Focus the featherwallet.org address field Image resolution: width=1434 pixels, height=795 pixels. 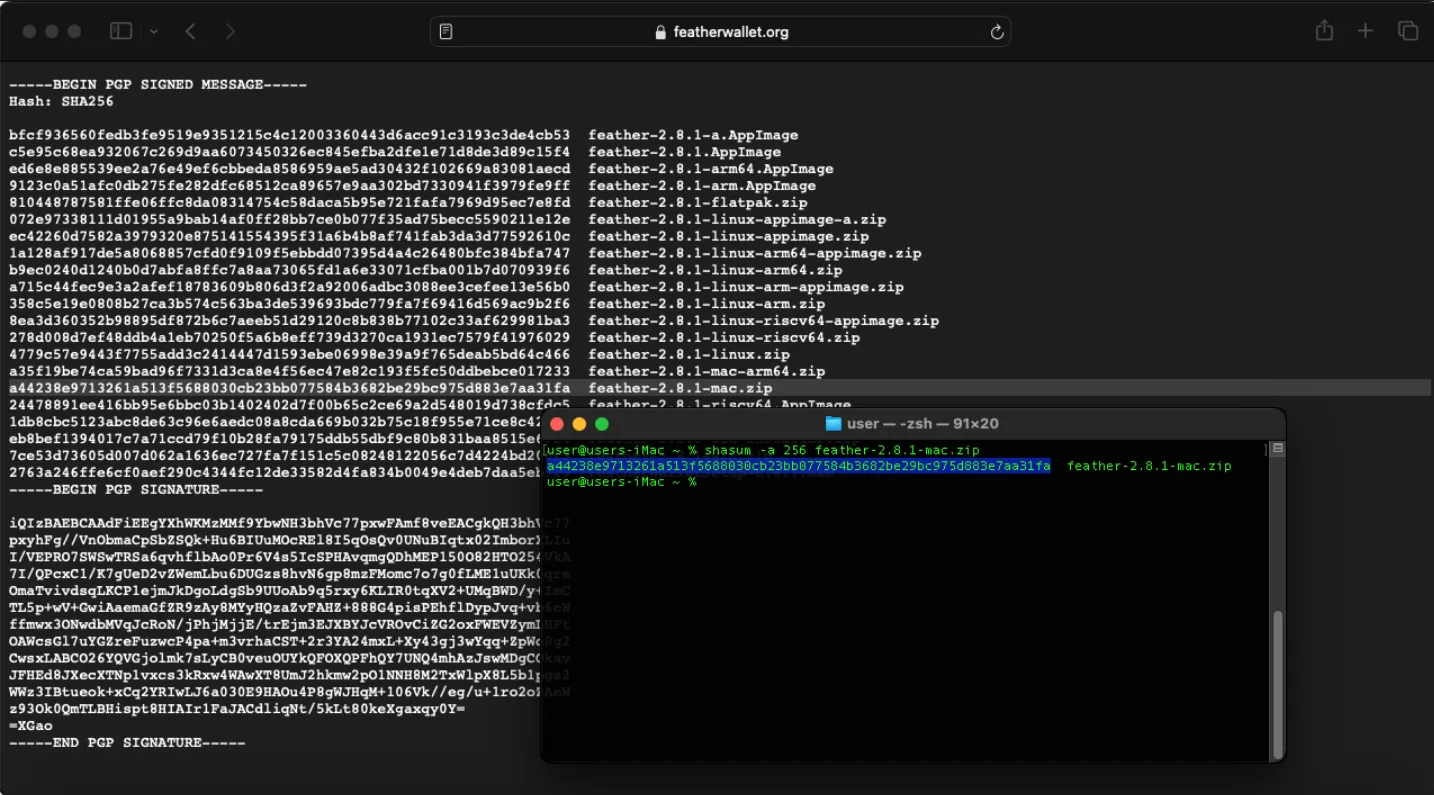click(x=720, y=32)
